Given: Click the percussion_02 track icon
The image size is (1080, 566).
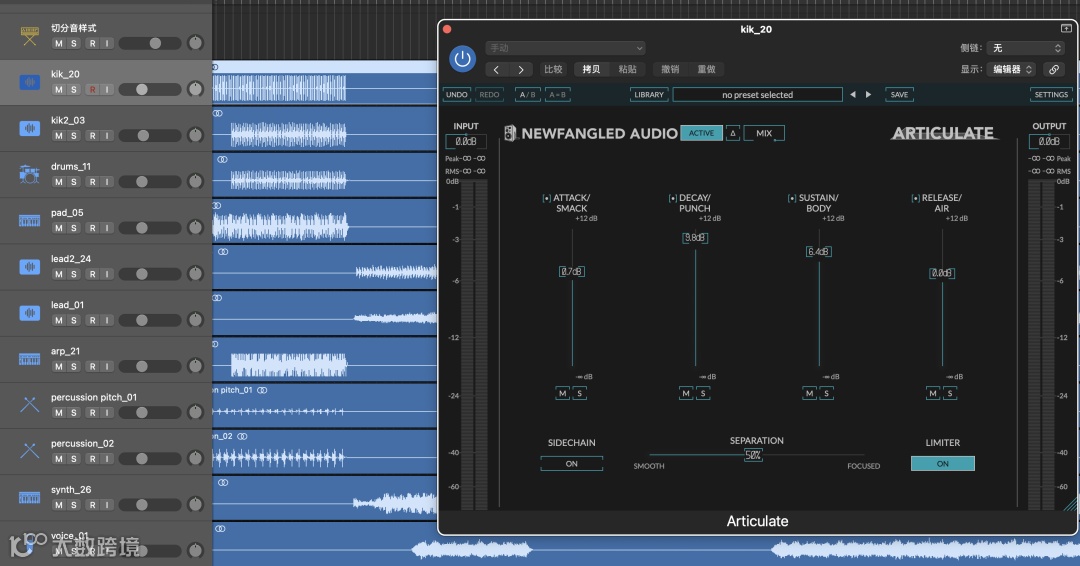Looking at the screenshot, I should [29, 451].
